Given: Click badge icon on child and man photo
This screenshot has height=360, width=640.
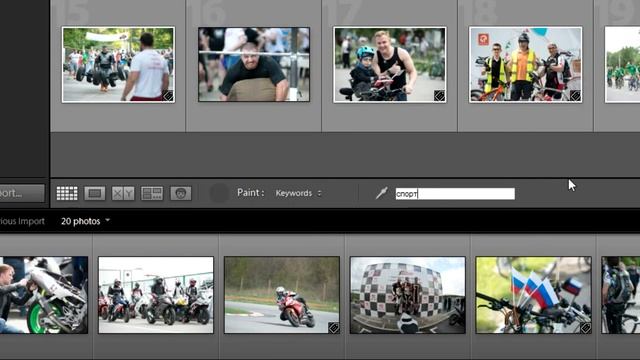Looking at the screenshot, I should (439, 96).
